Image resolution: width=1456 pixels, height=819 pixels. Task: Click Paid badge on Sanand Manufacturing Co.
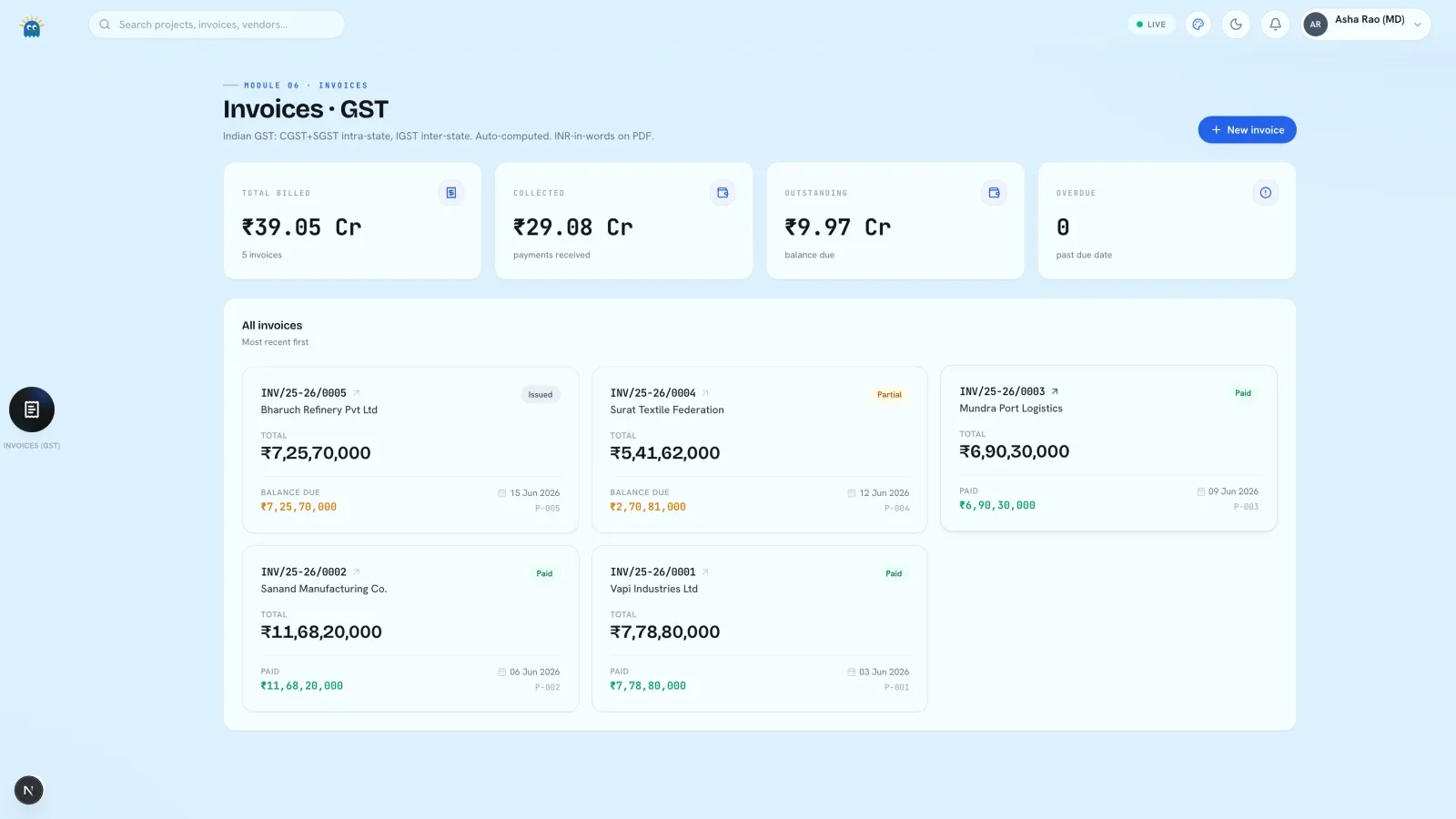click(544, 573)
